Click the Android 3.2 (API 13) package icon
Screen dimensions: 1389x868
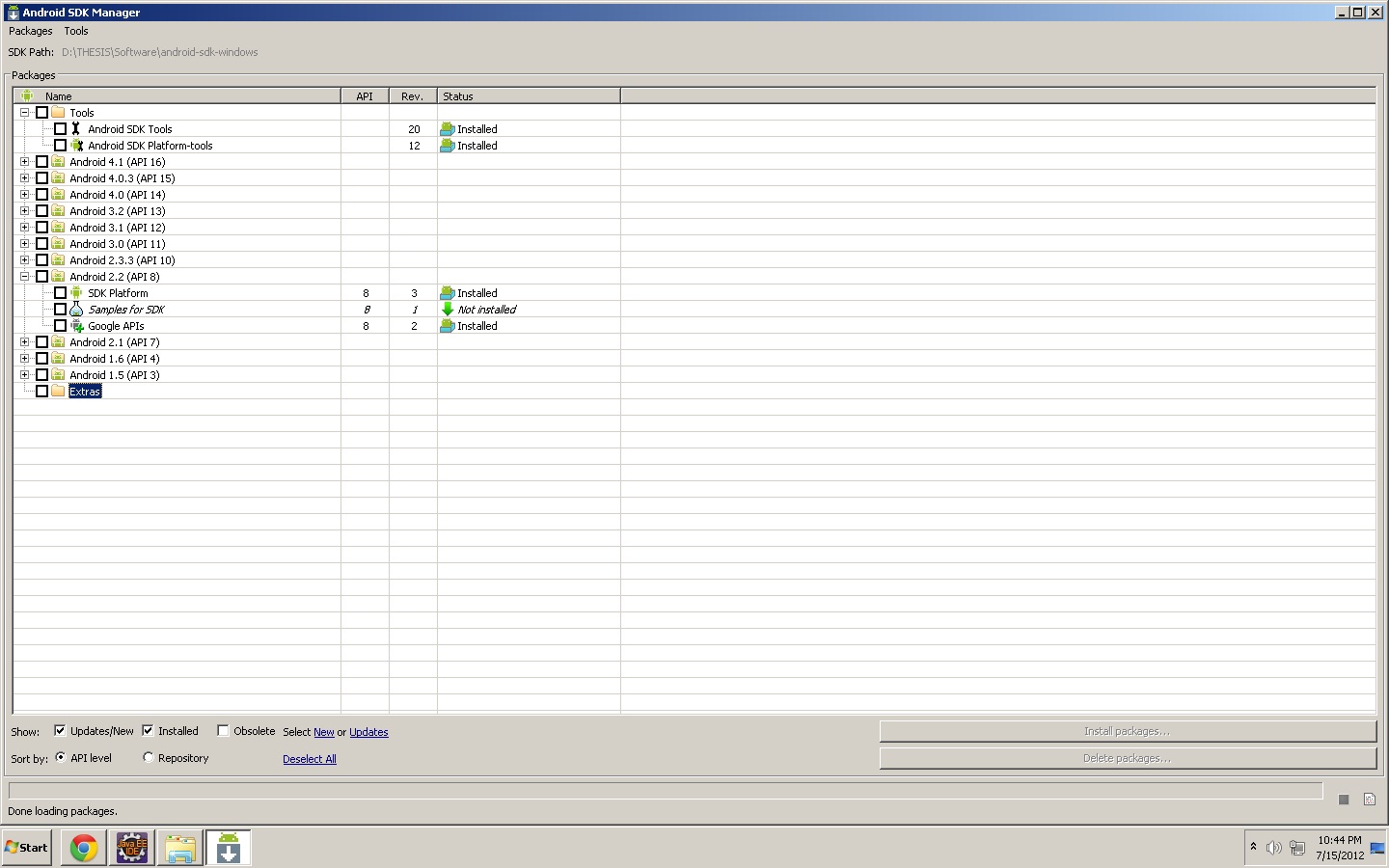pyautogui.click(x=58, y=210)
